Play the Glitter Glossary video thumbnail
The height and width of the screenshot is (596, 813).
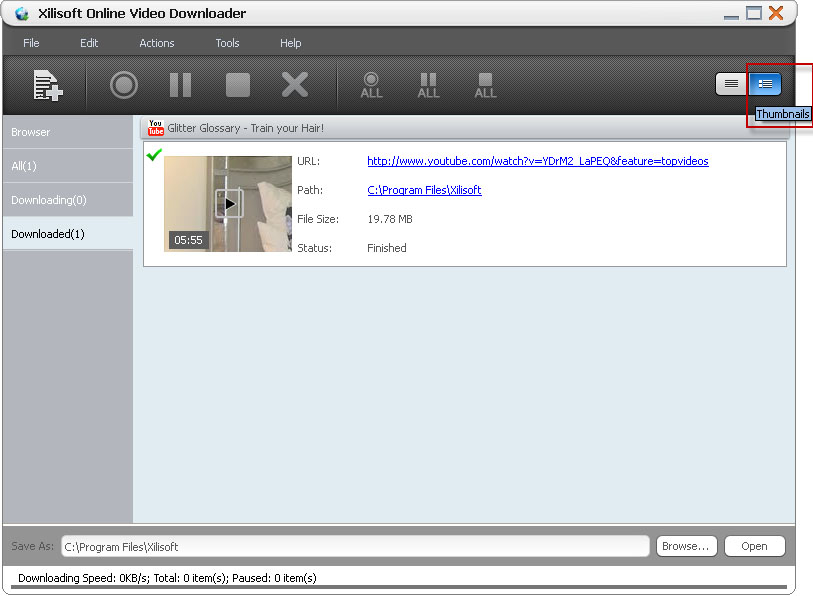click(x=228, y=203)
